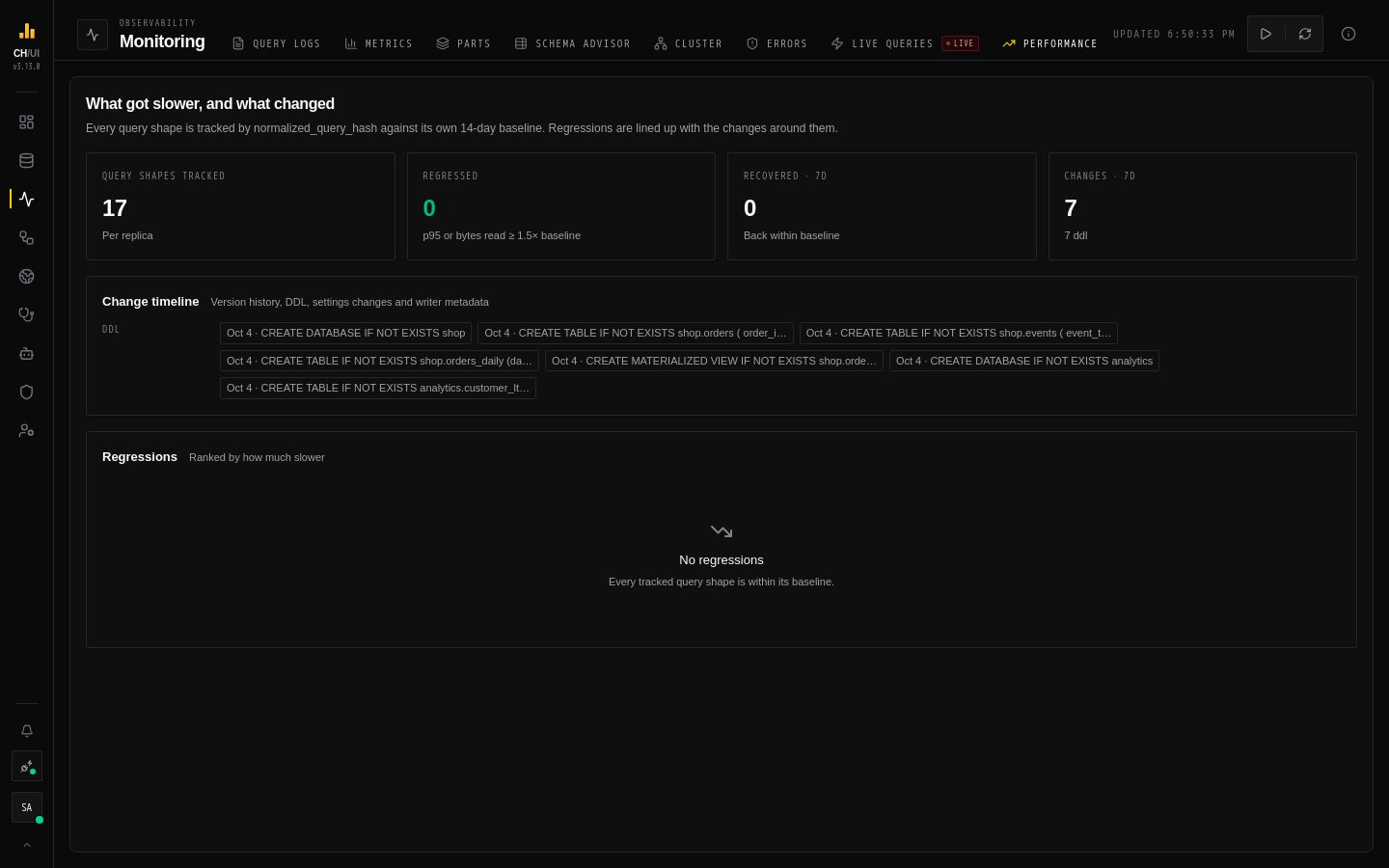This screenshot has width=1389, height=868.
Task: Open the shield security sidebar icon
Action: [x=27, y=393]
